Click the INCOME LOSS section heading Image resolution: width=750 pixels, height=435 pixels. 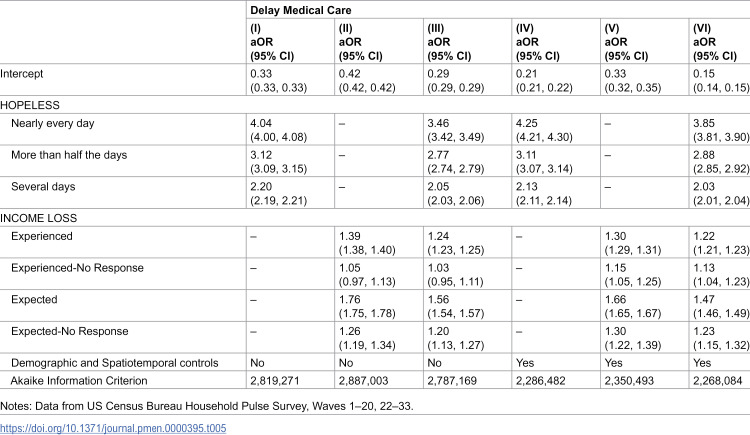(x=38, y=218)
